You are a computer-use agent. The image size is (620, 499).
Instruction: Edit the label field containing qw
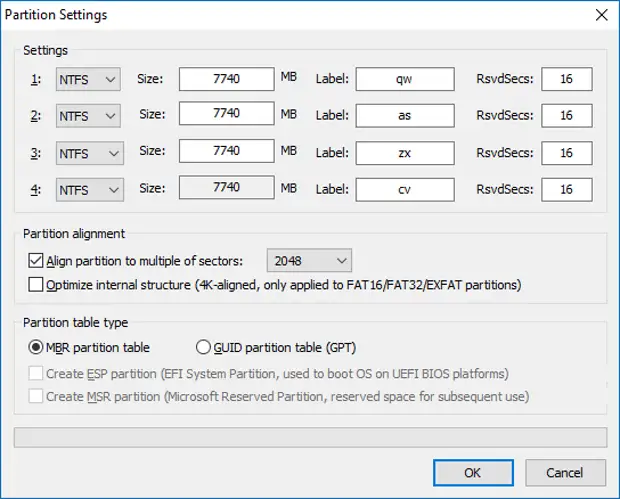point(403,79)
